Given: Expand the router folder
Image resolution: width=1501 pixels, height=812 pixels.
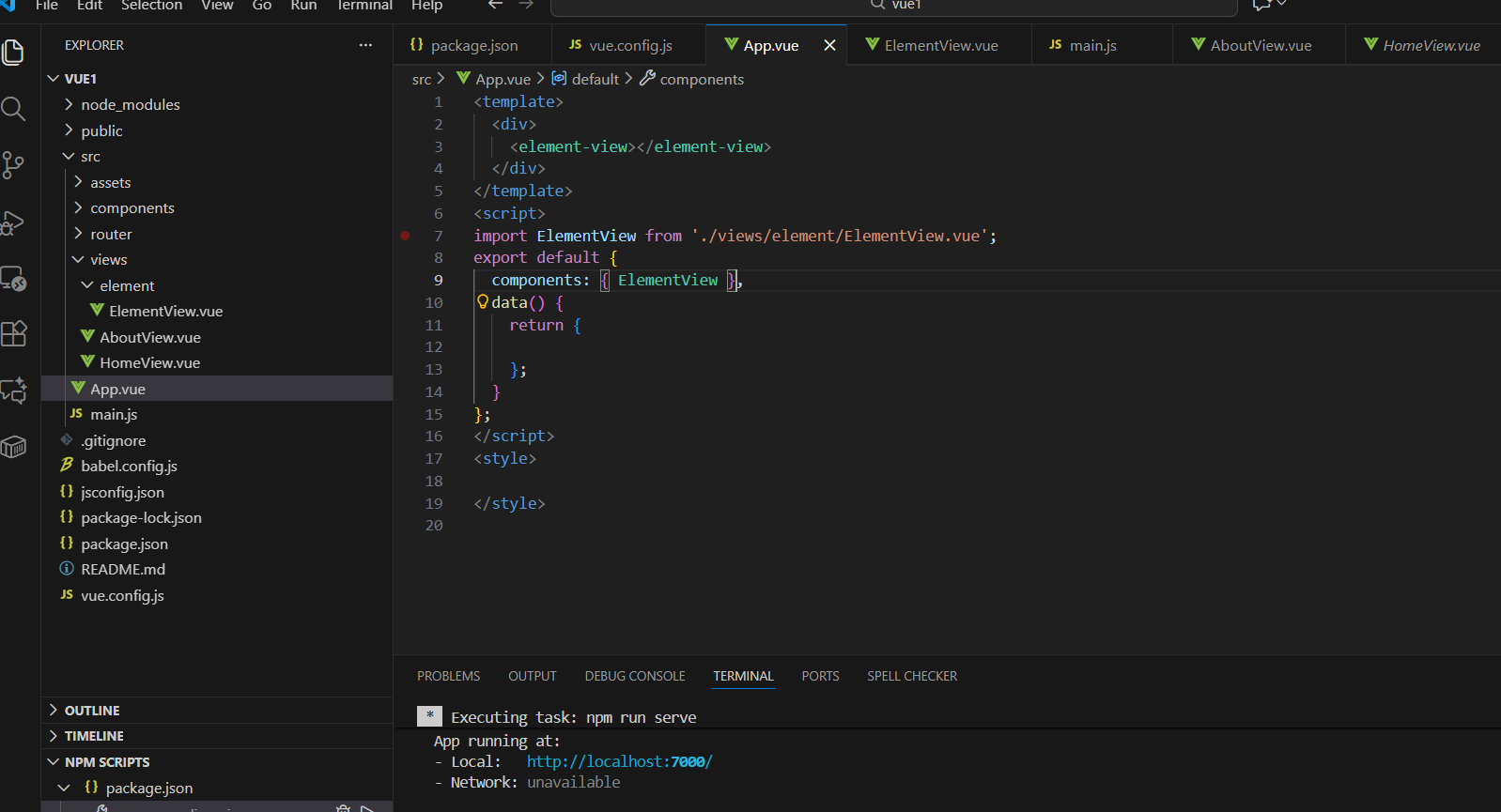Looking at the screenshot, I should [x=78, y=233].
